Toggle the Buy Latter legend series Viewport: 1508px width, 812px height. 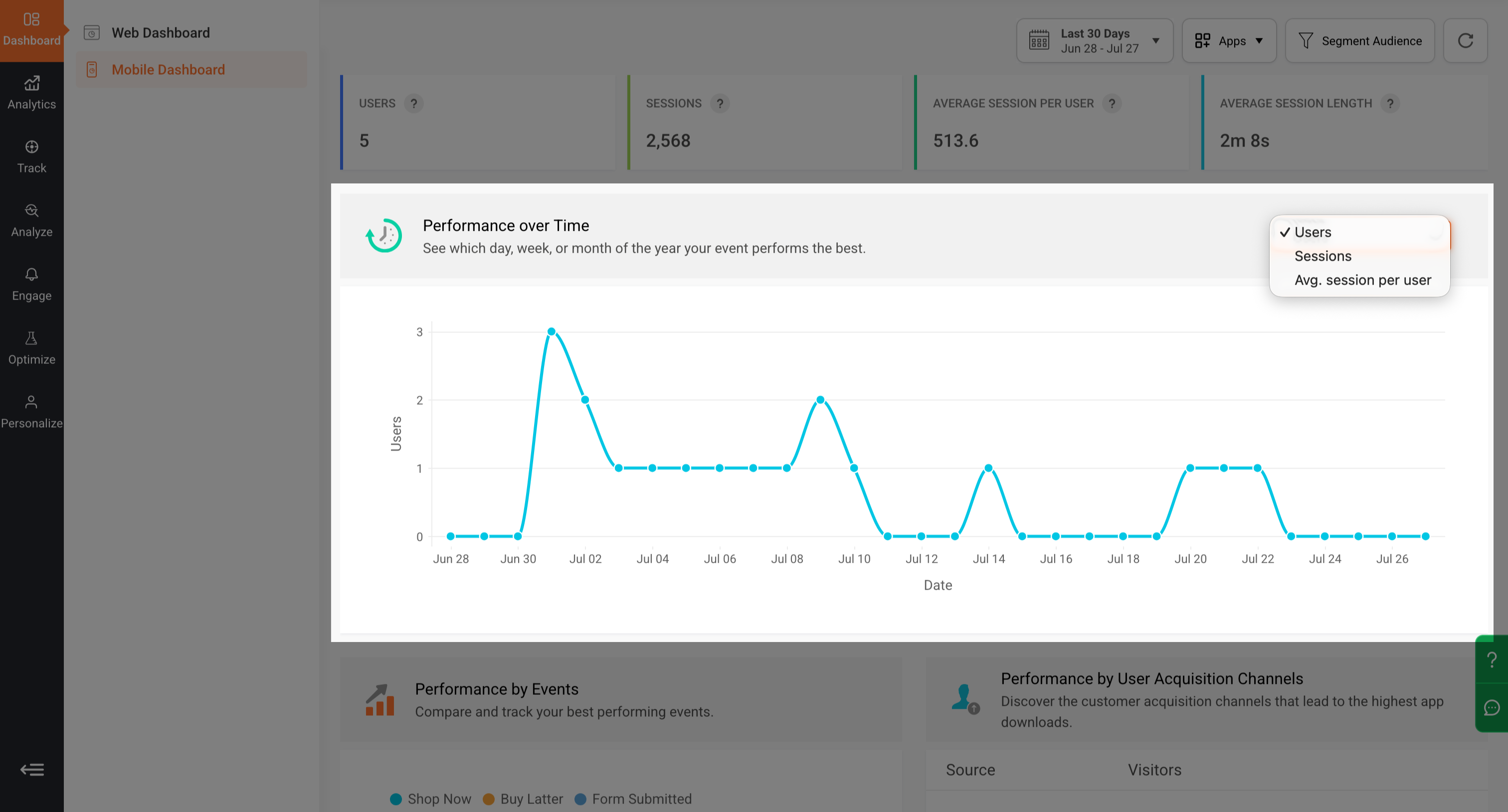pos(523,799)
